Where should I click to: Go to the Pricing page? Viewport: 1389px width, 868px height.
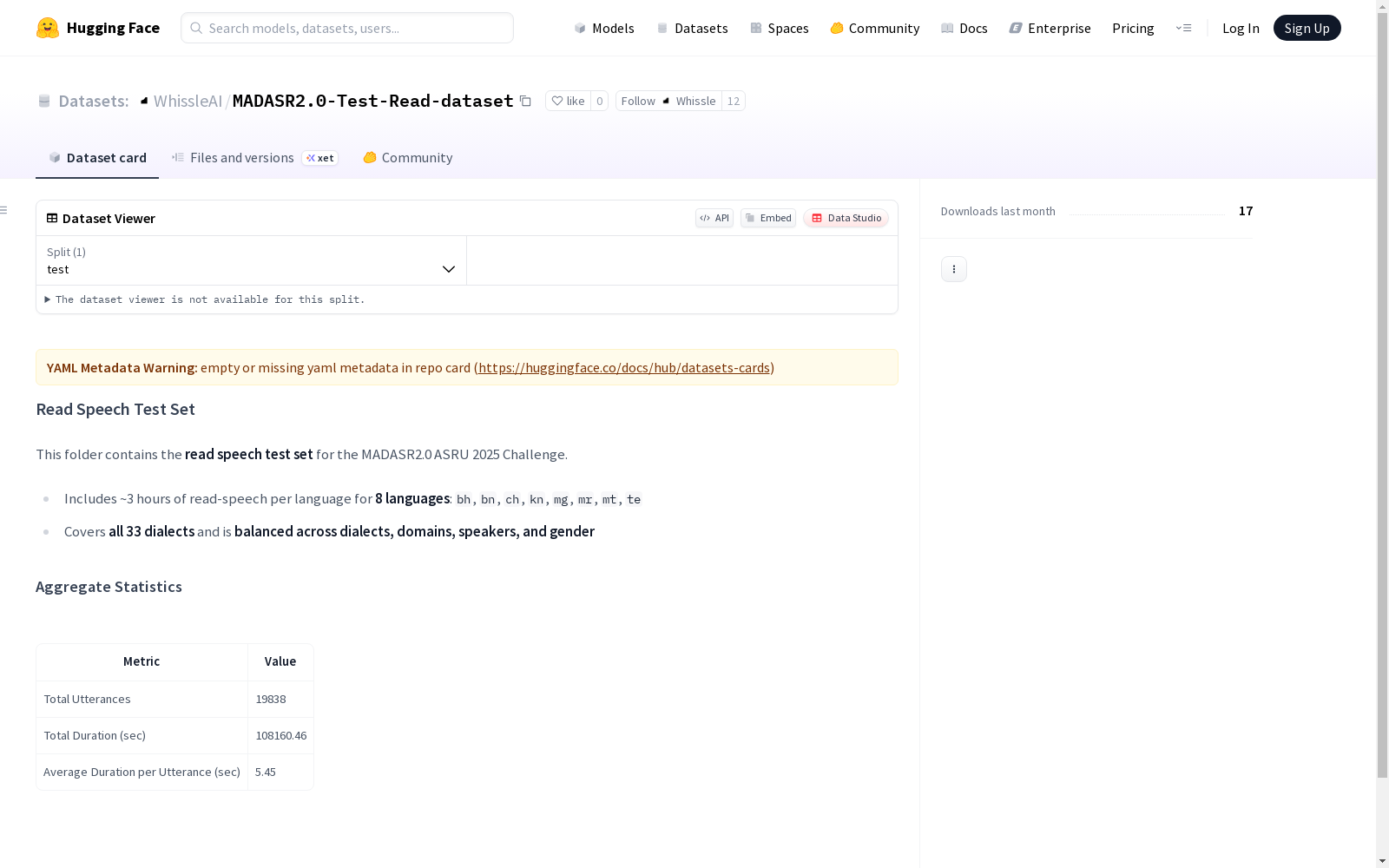1133,28
